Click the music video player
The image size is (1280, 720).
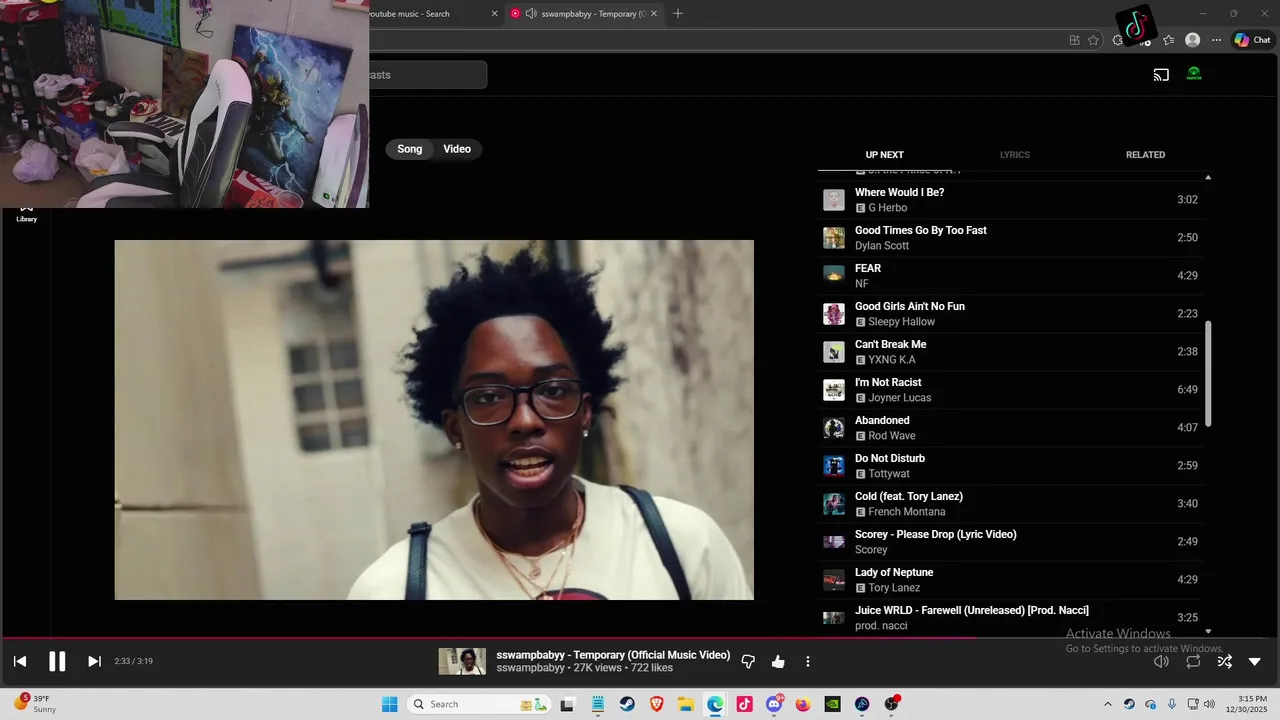434,420
